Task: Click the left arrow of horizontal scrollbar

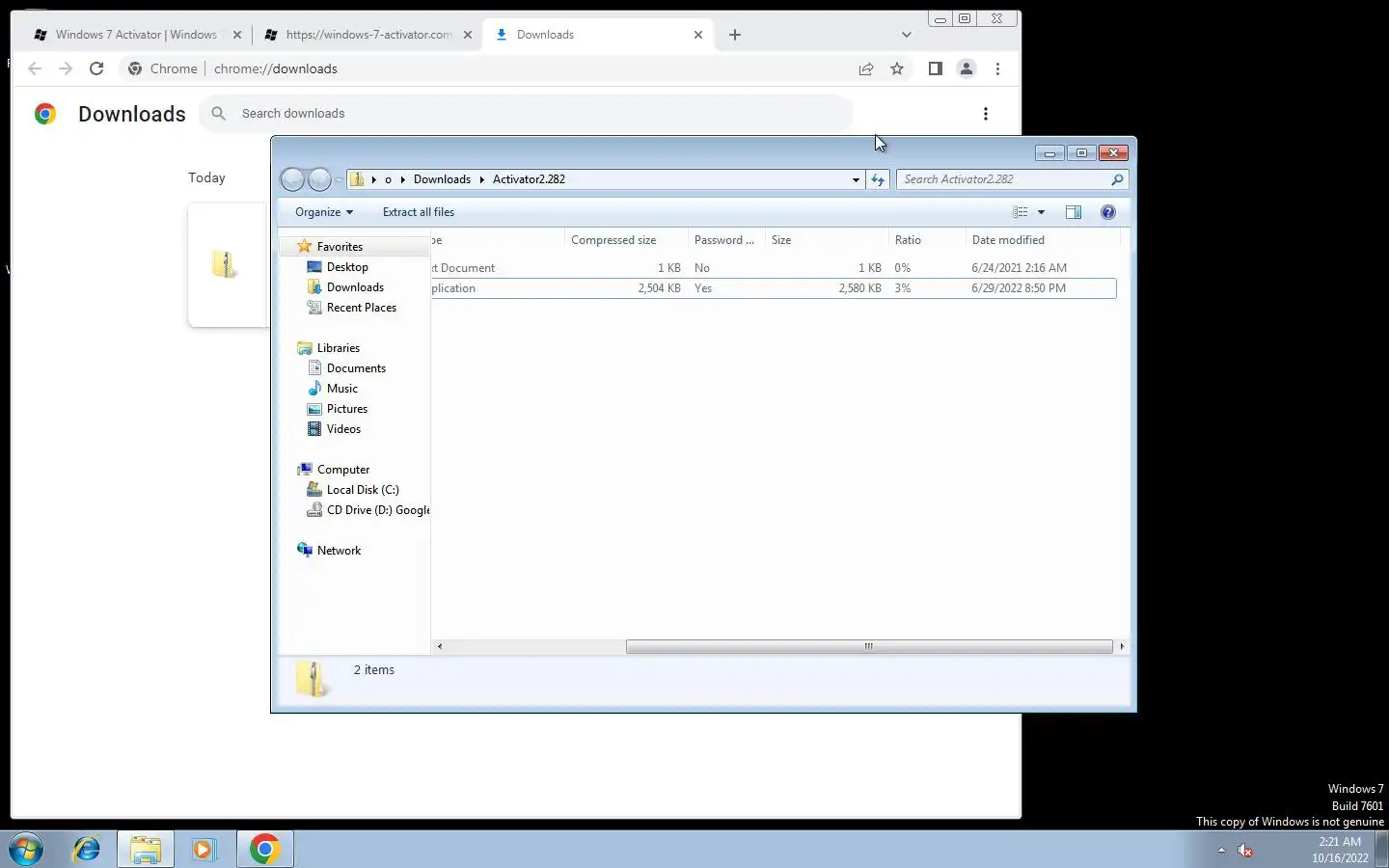Action: point(440,646)
